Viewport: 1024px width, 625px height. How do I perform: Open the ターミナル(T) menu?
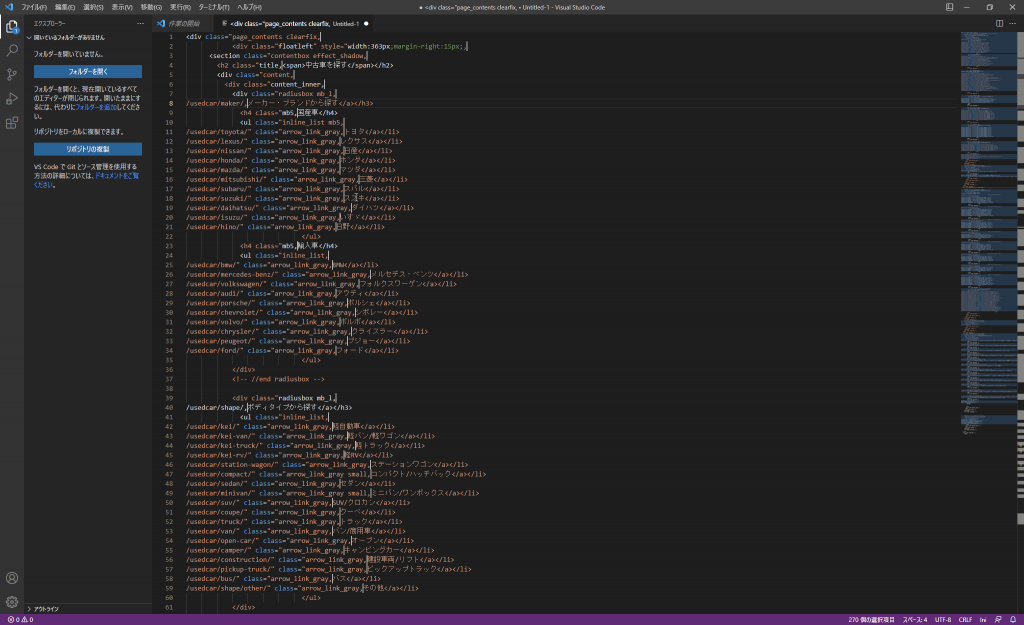(214, 7)
